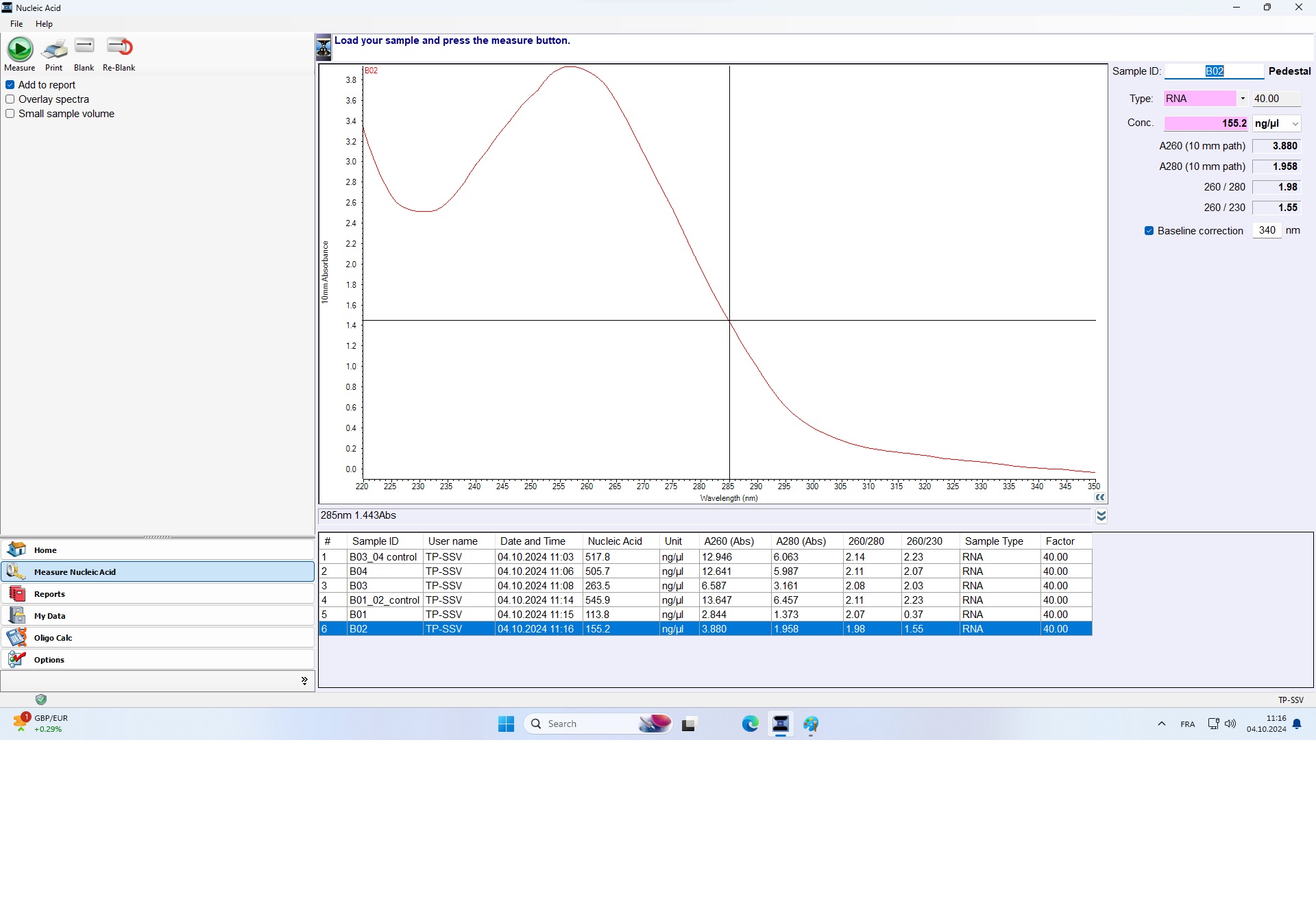
Task: Click the Re-Blank icon
Action: [x=119, y=47]
